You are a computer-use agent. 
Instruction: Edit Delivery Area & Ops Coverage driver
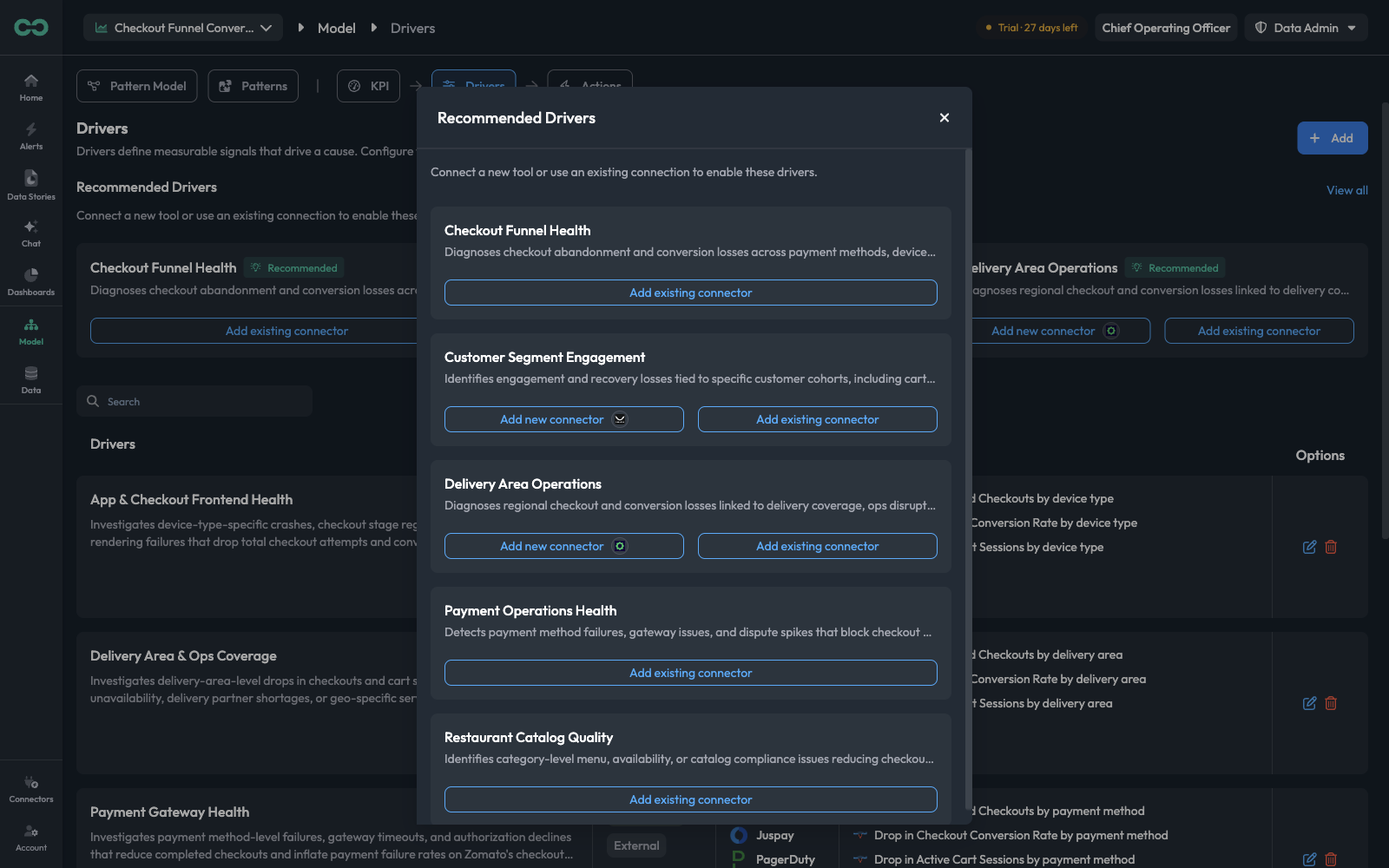1310,703
